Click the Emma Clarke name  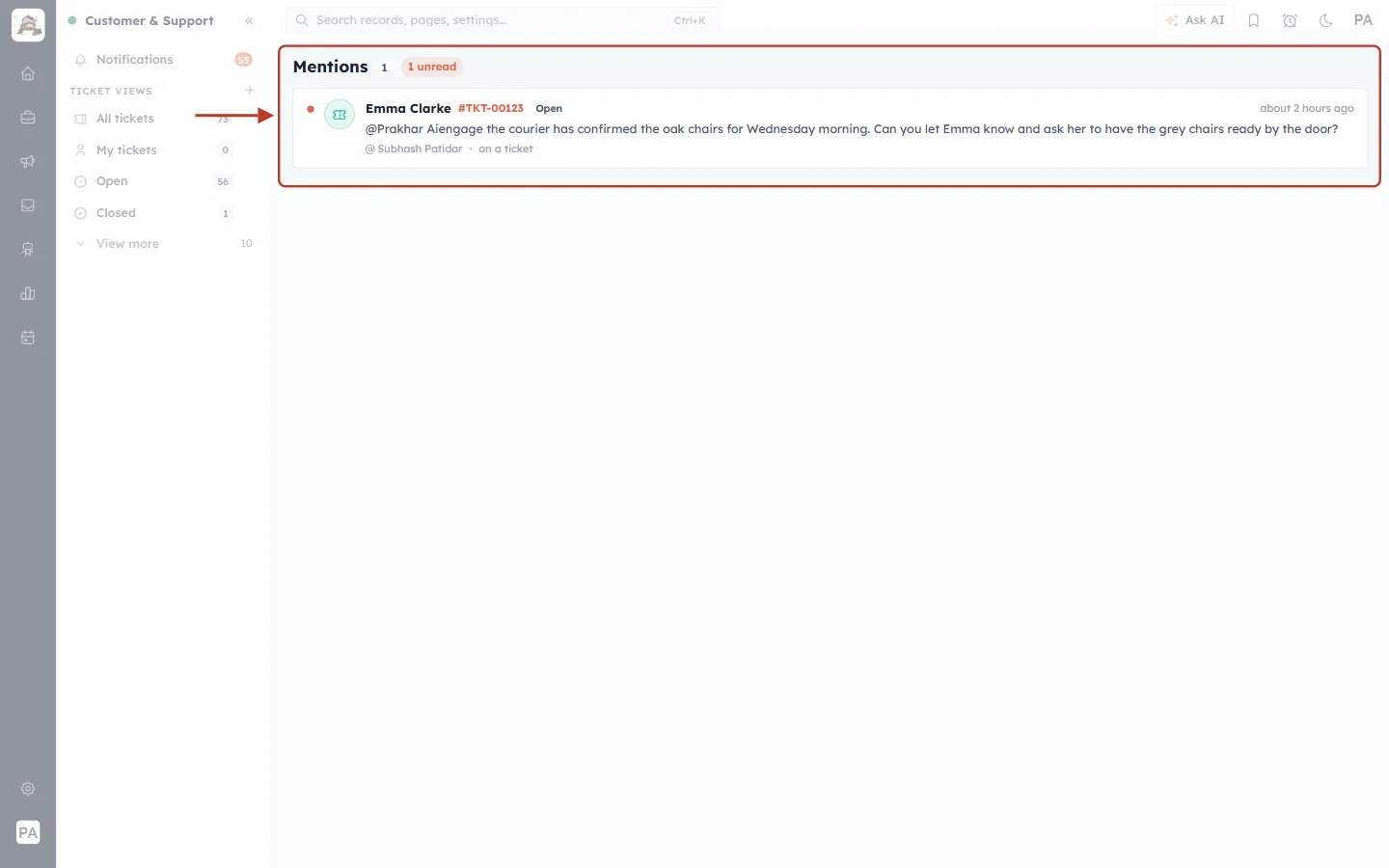pos(408,108)
